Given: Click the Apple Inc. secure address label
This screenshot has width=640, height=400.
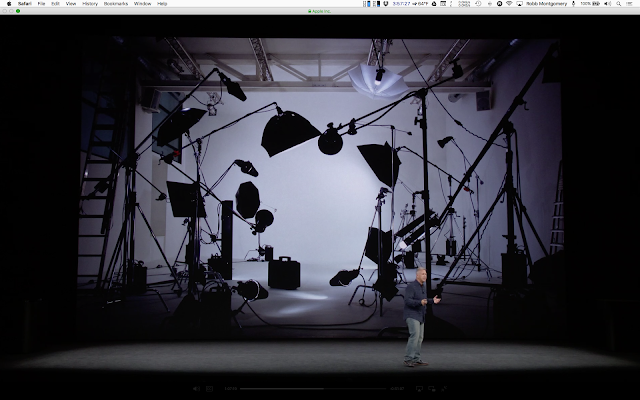Looking at the screenshot, I should click(x=320, y=11).
